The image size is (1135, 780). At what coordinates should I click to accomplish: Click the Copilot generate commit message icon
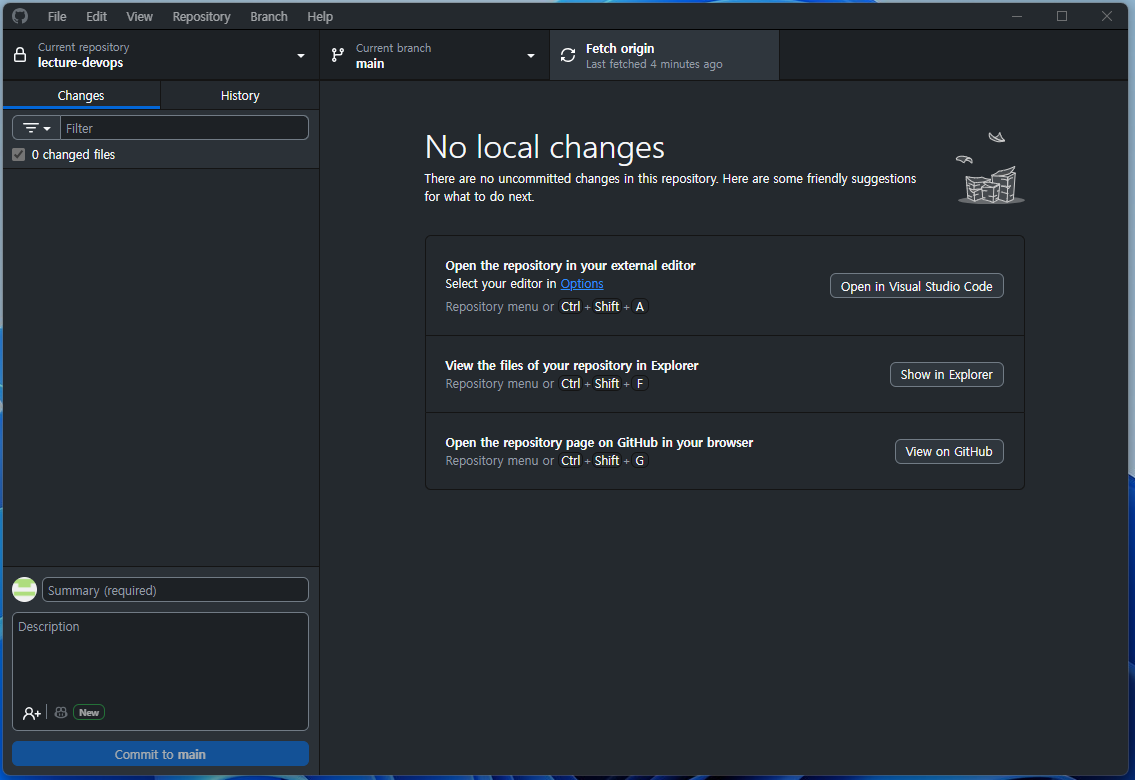tap(61, 713)
